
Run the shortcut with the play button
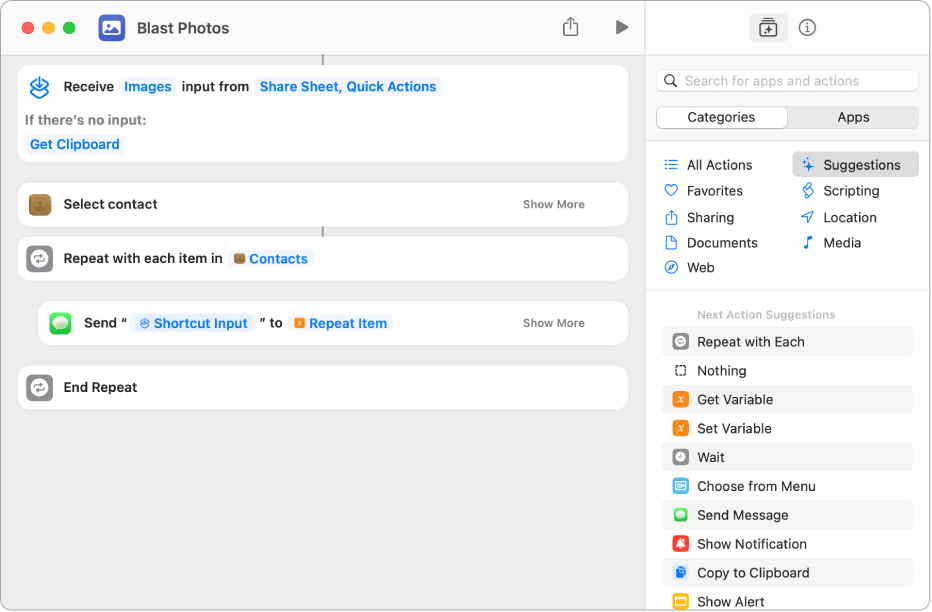(622, 27)
